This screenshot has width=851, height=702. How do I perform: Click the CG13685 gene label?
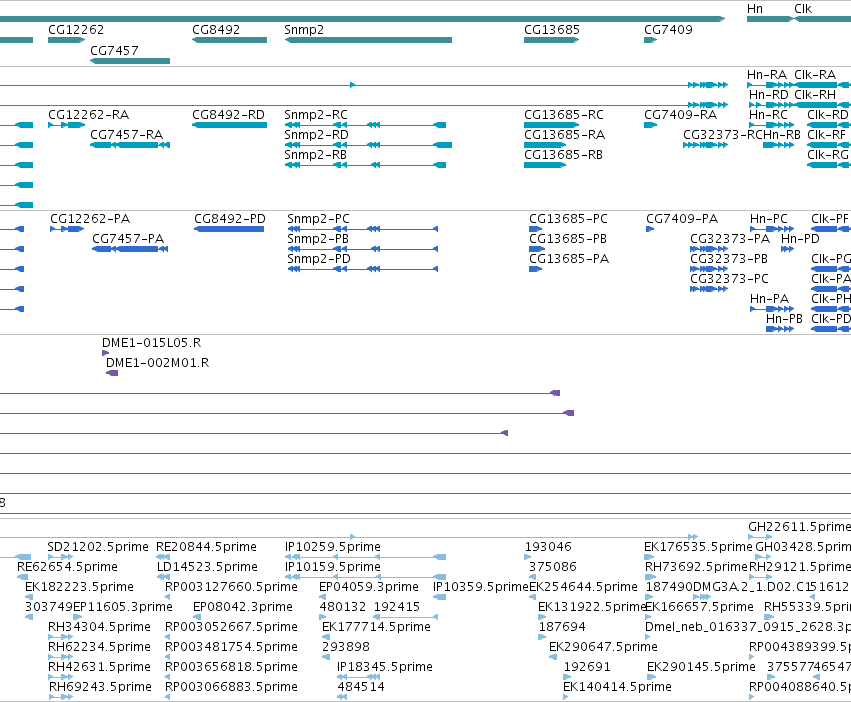point(552,29)
